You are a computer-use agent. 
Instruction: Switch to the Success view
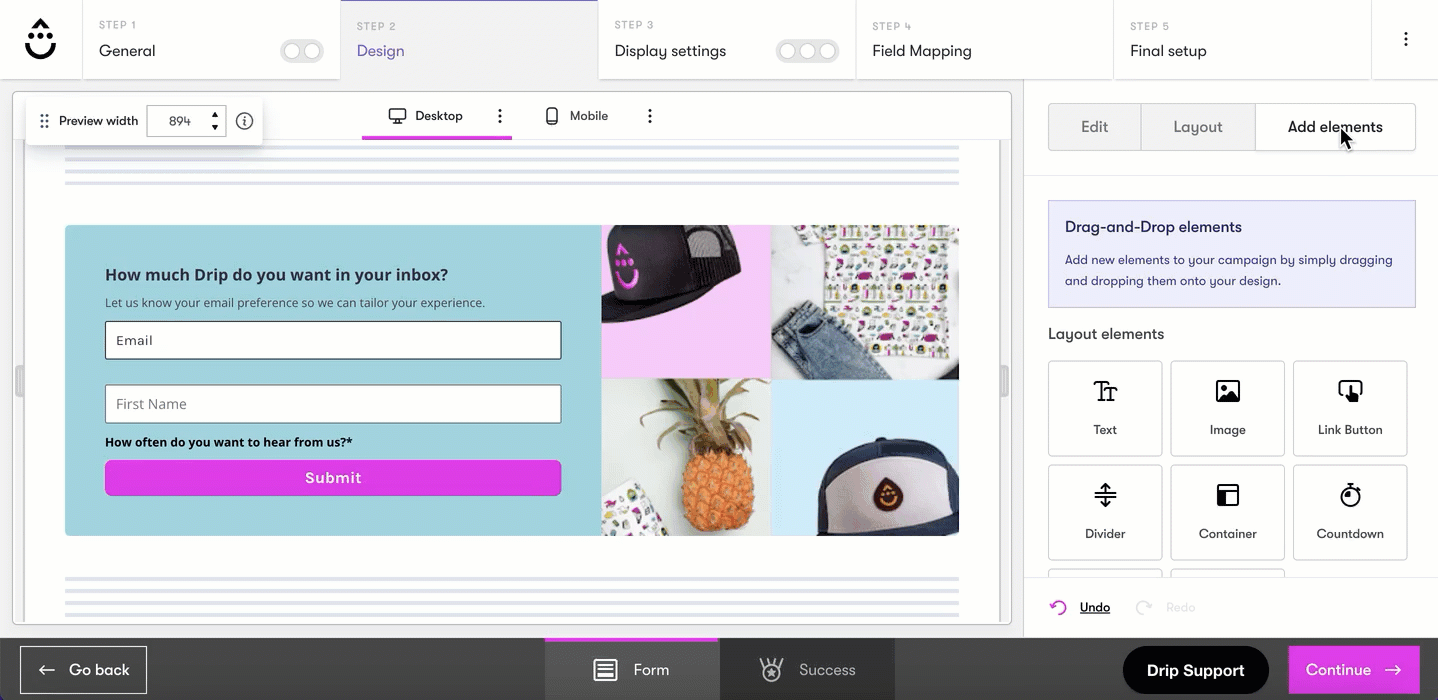807,670
